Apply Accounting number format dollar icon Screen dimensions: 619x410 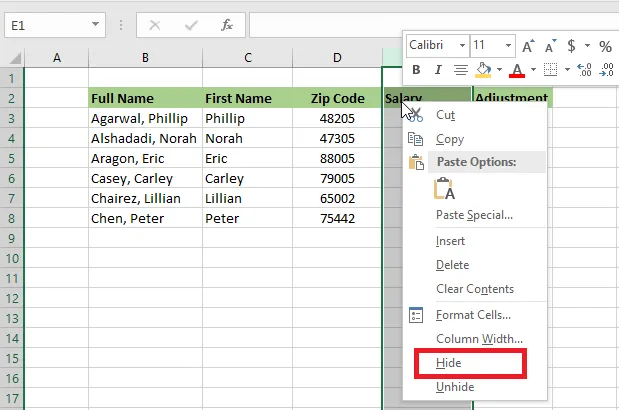pyautogui.click(x=571, y=46)
